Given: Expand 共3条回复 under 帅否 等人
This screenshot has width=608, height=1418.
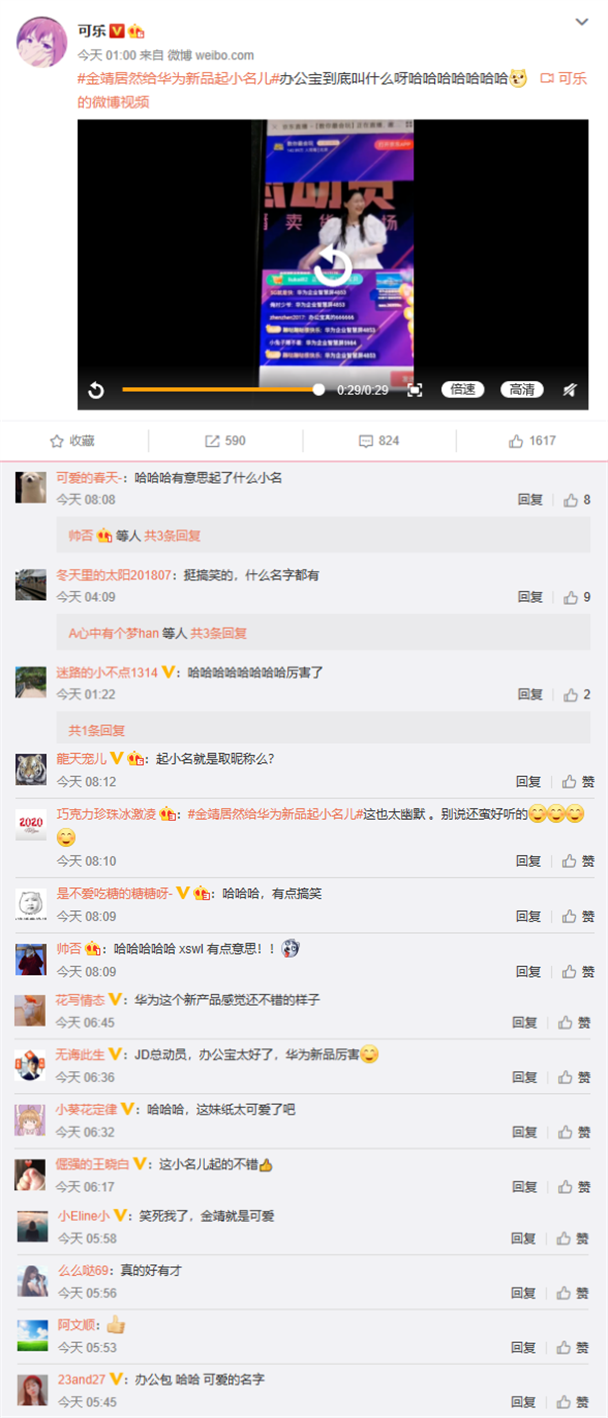Looking at the screenshot, I should click(172, 536).
